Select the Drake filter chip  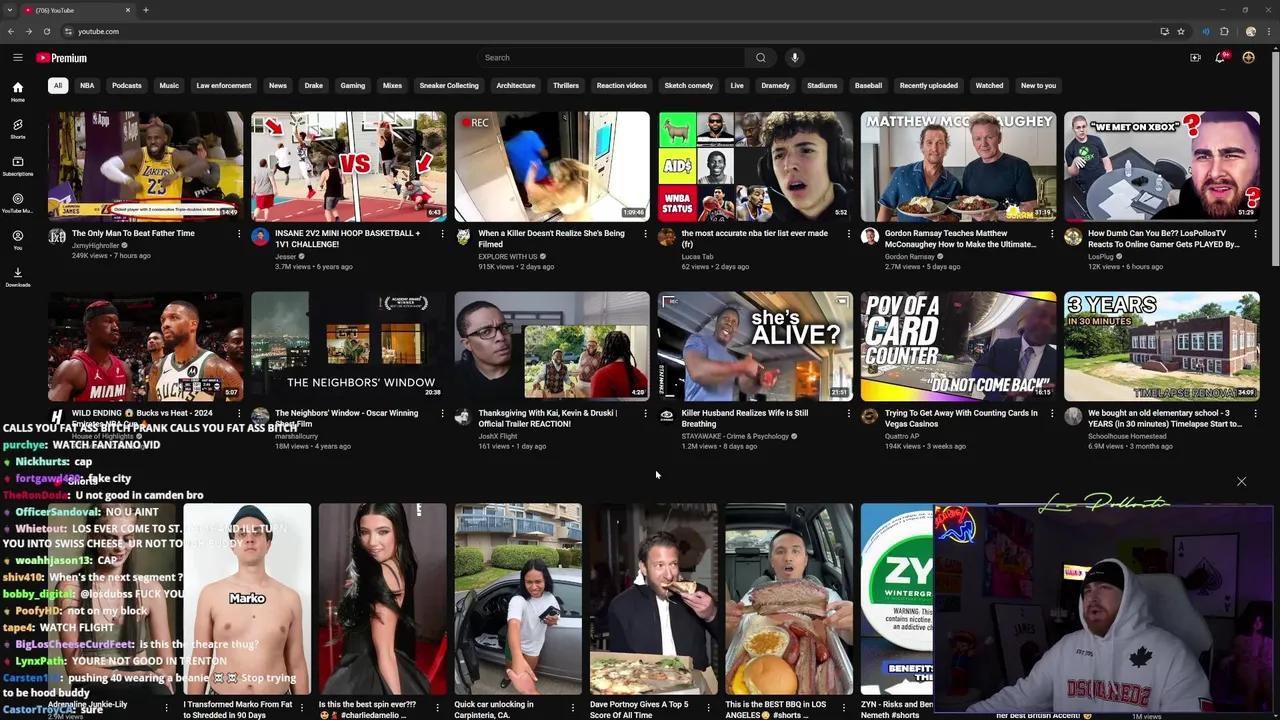pos(314,86)
